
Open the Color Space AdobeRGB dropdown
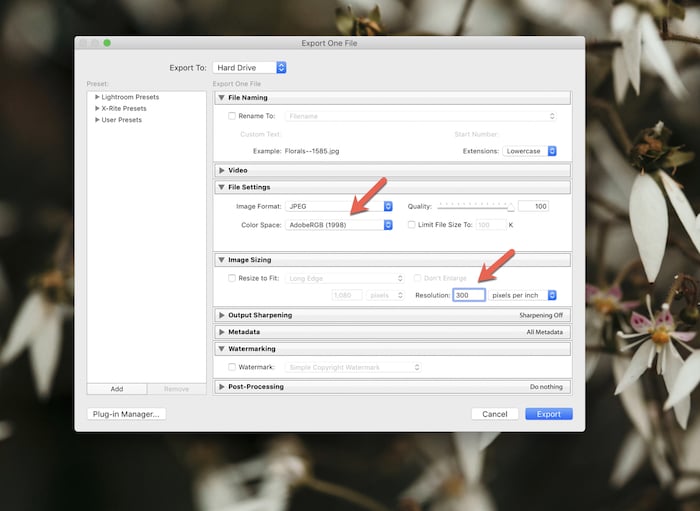(x=339, y=225)
